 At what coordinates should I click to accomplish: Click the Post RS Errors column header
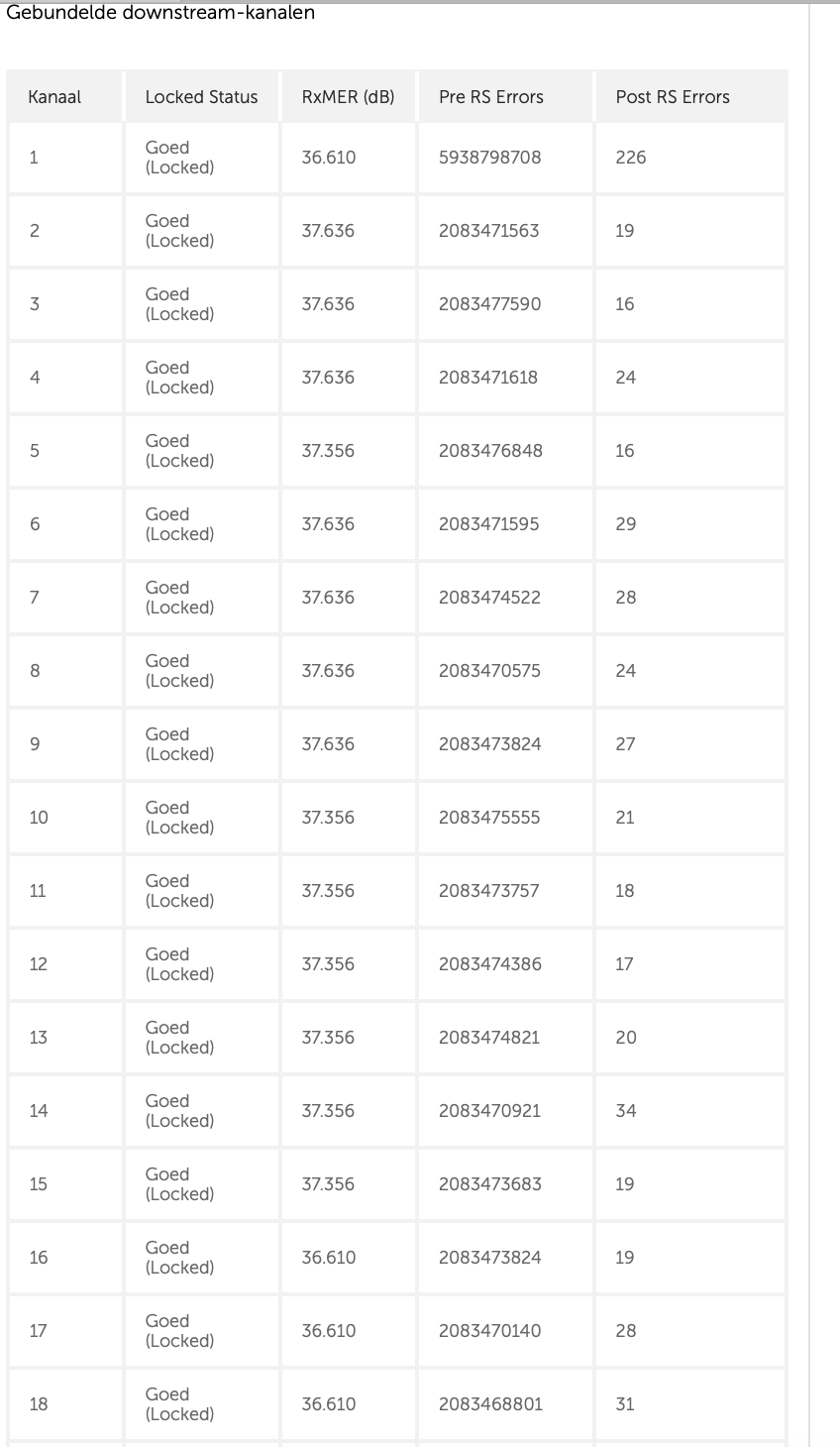coord(673,97)
